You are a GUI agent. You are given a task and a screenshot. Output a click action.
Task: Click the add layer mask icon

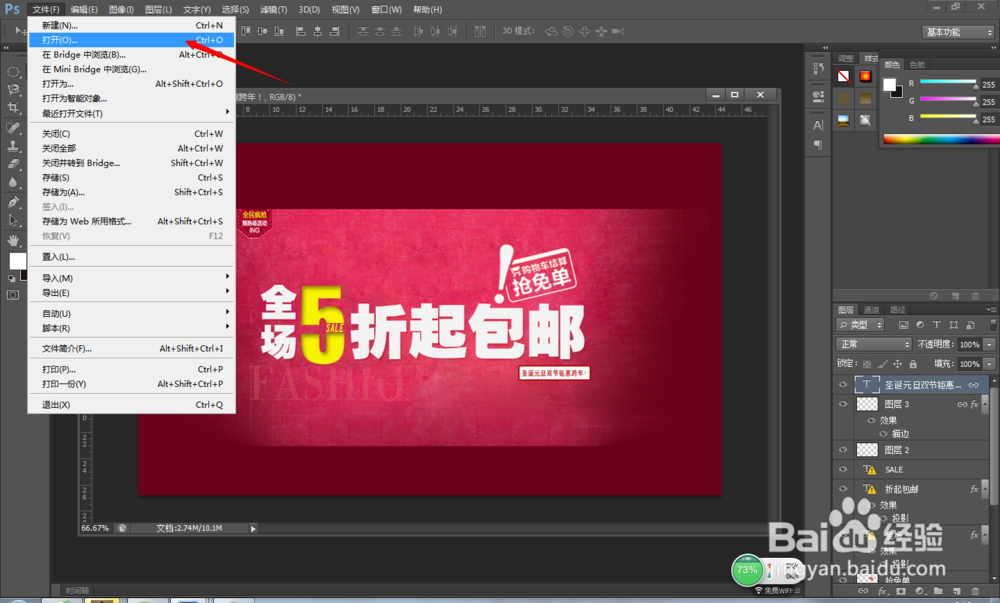click(901, 592)
